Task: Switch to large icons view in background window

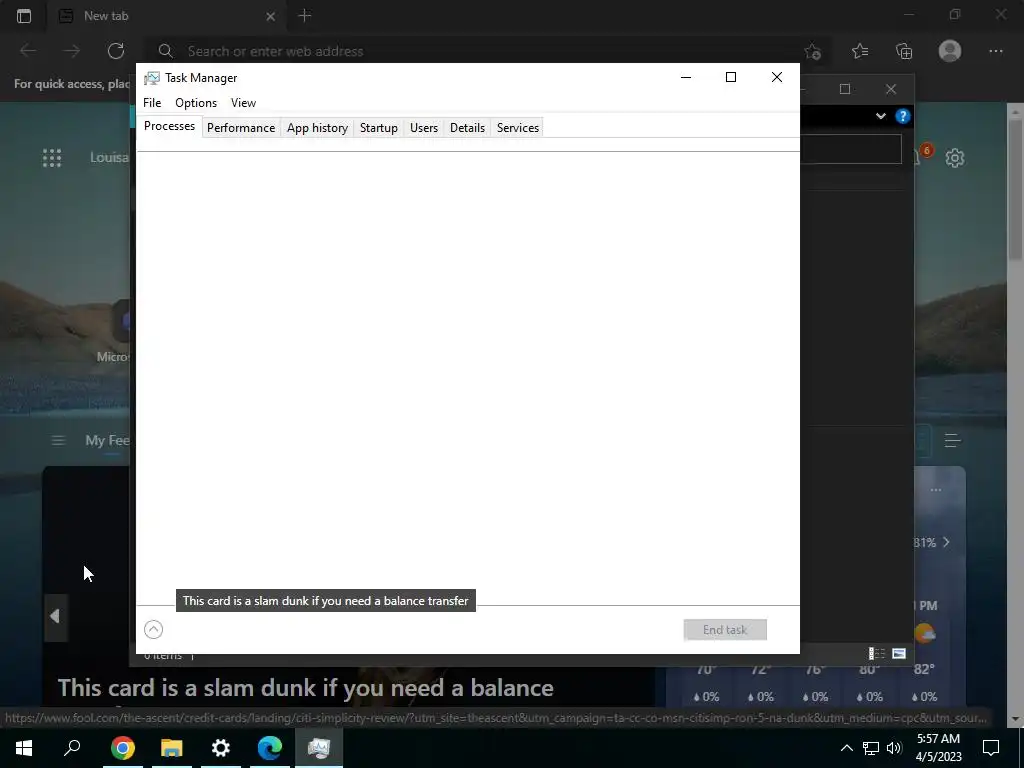Action: pyautogui.click(x=899, y=653)
